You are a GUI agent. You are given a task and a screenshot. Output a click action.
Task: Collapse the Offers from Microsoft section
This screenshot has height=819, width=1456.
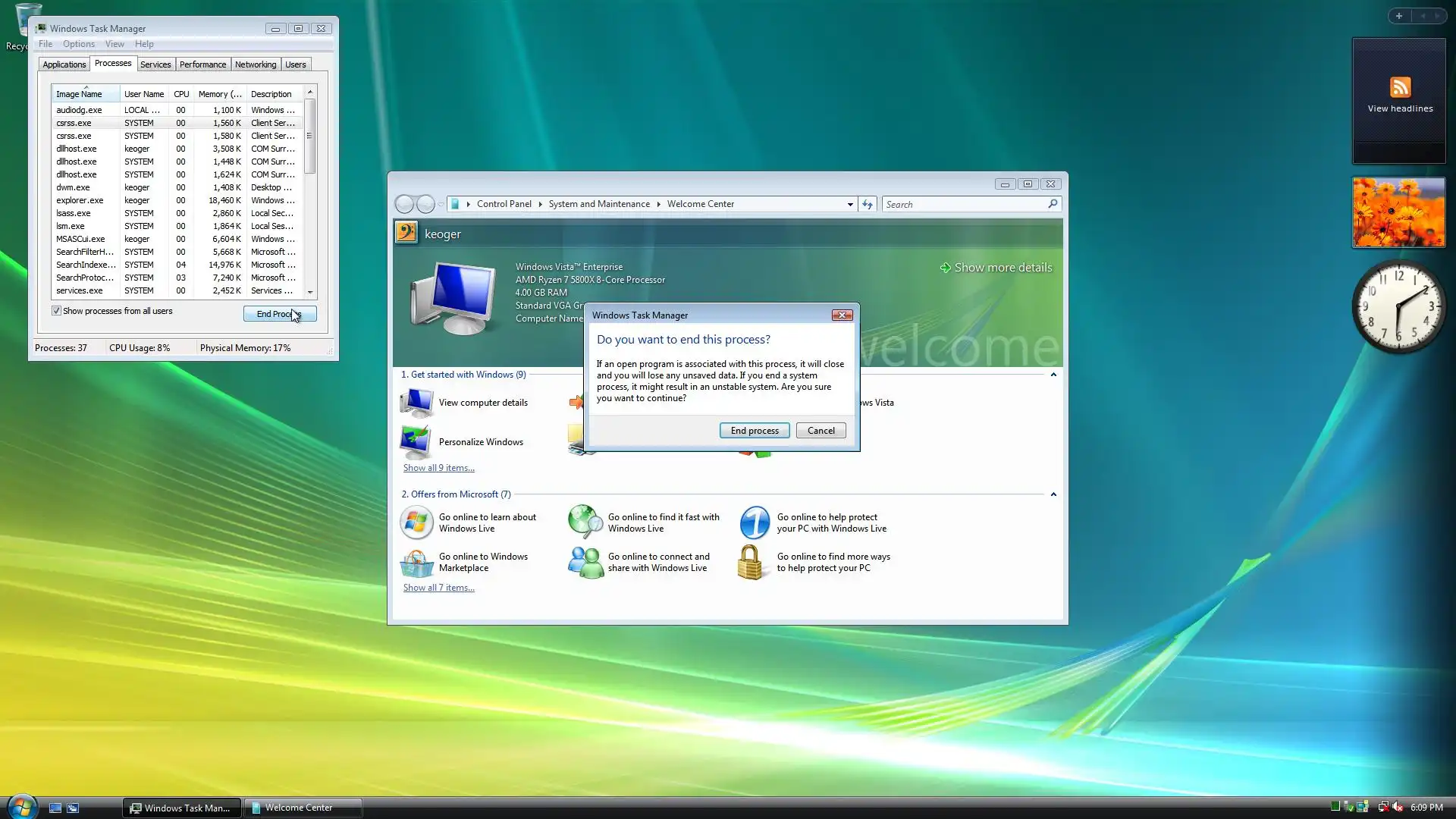[1053, 494]
